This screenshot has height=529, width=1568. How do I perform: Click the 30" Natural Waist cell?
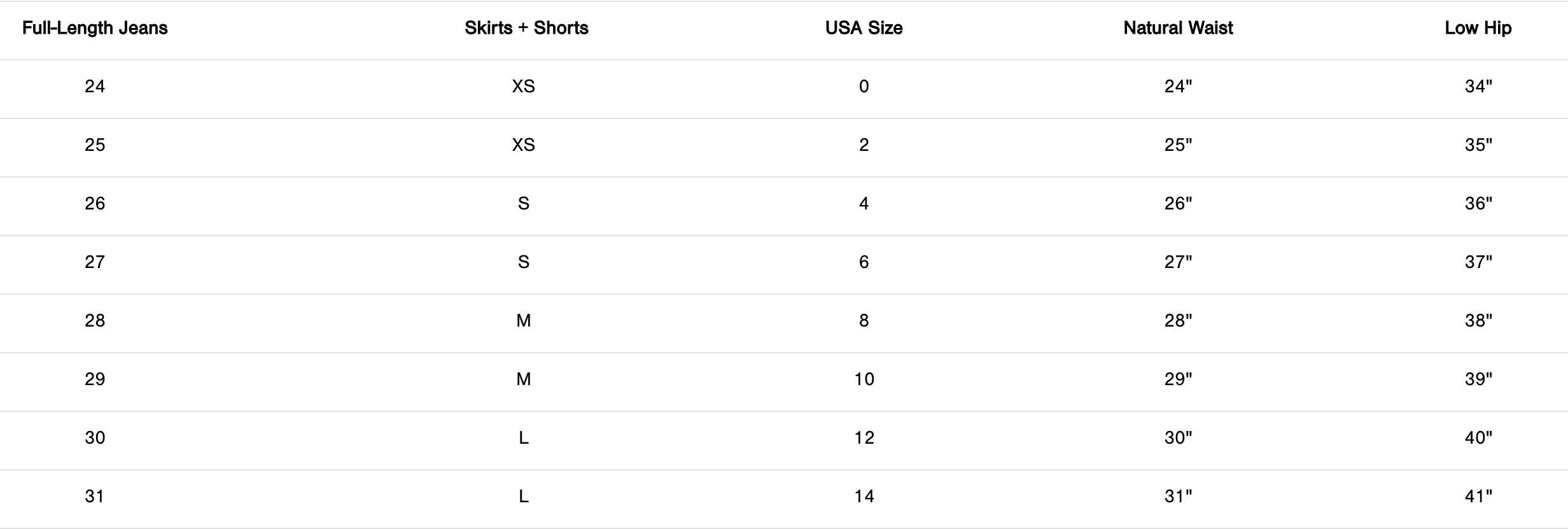(x=1178, y=438)
